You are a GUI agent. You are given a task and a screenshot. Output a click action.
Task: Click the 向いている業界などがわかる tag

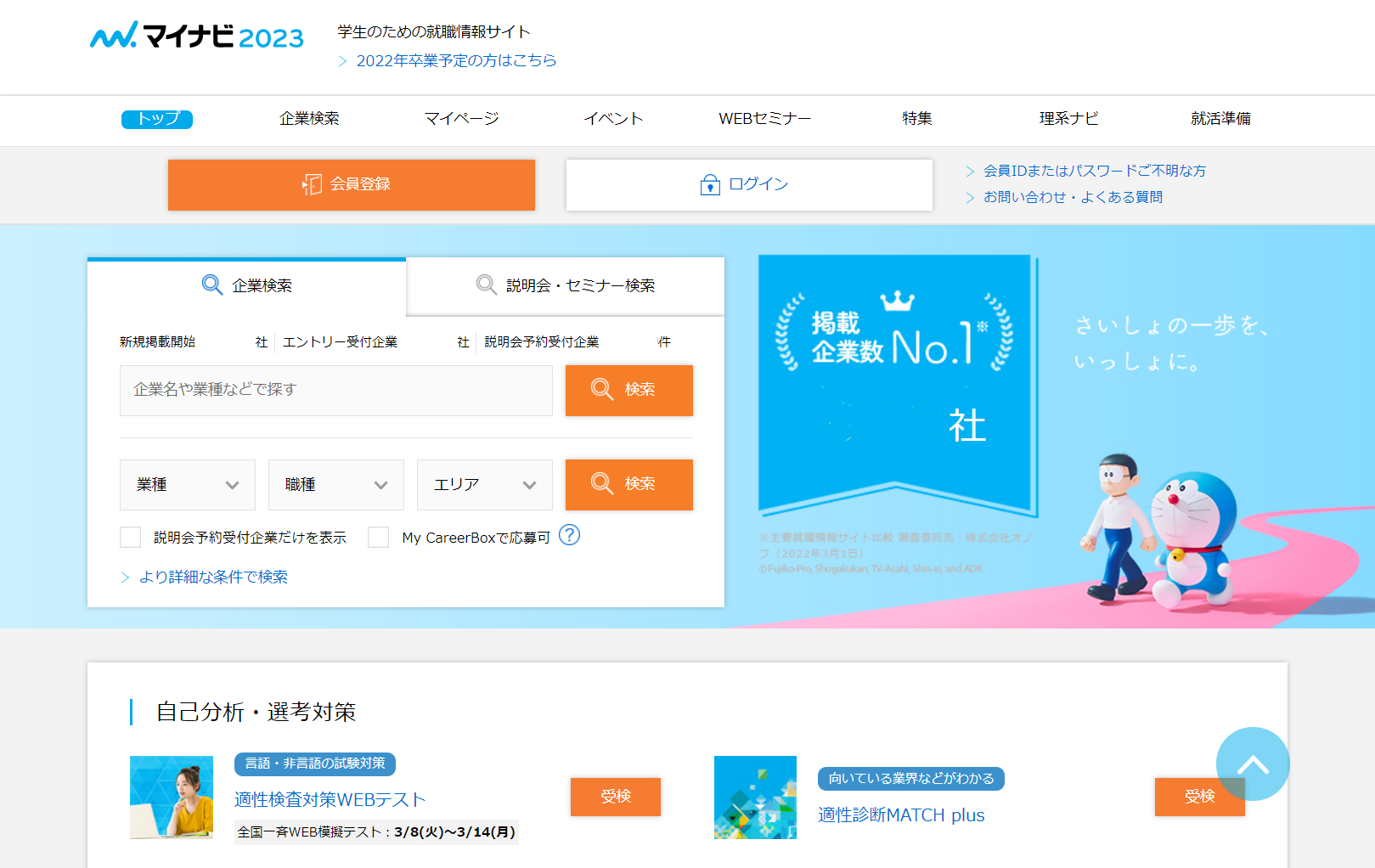(x=911, y=779)
